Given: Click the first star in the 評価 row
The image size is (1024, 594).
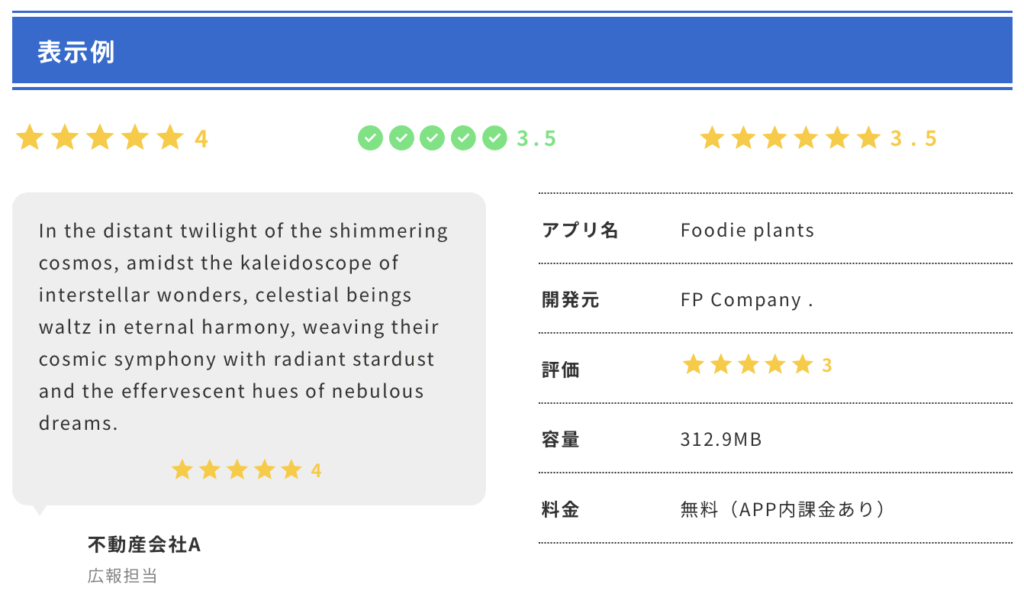Looking at the screenshot, I should [693, 364].
